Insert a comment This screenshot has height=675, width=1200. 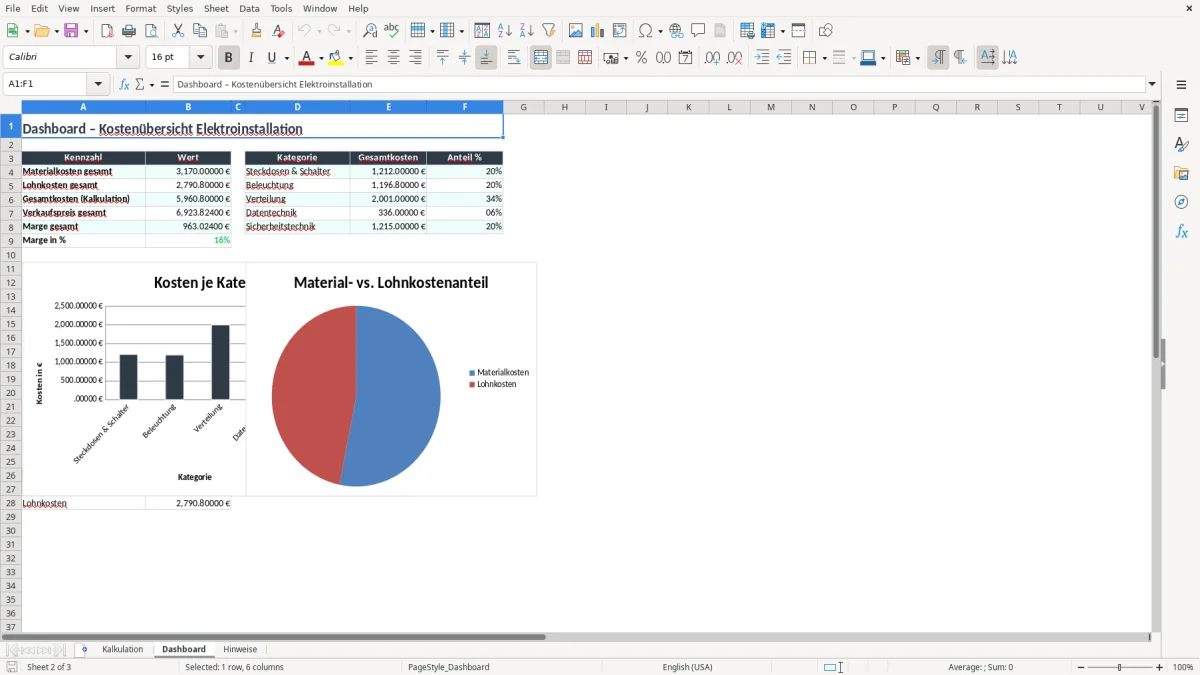coord(698,31)
